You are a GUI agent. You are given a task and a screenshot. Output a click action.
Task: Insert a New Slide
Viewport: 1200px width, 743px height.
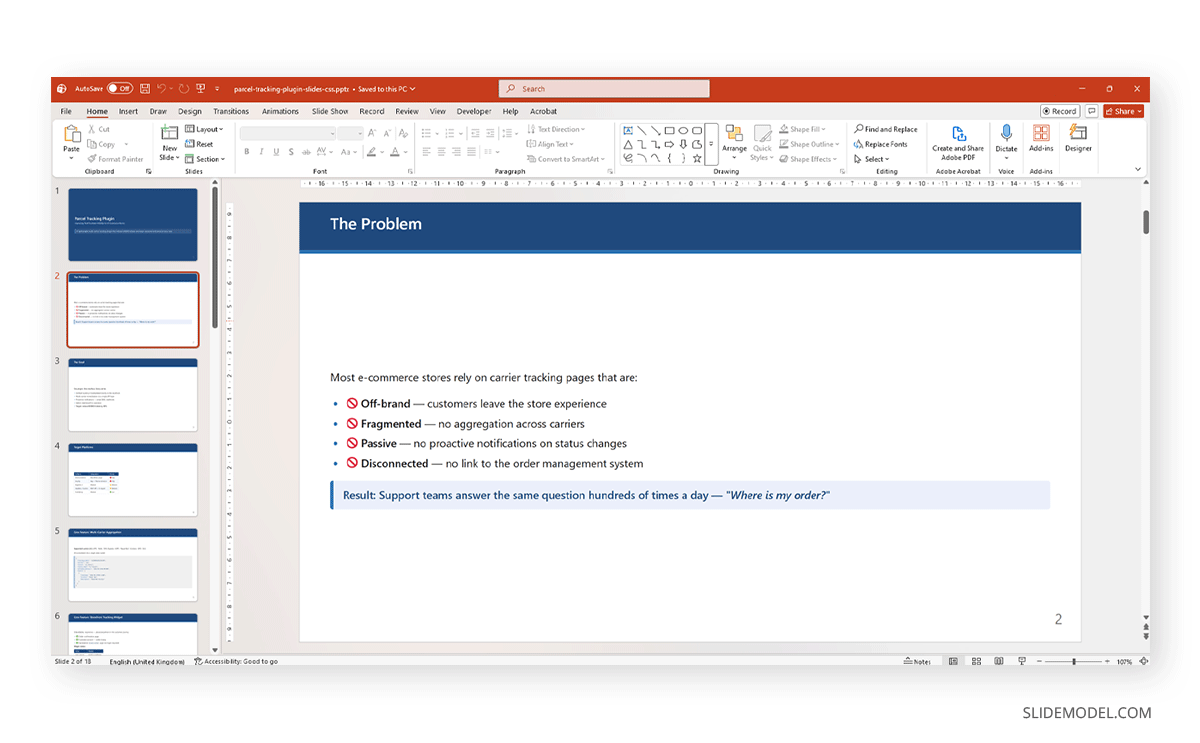pos(169,142)
